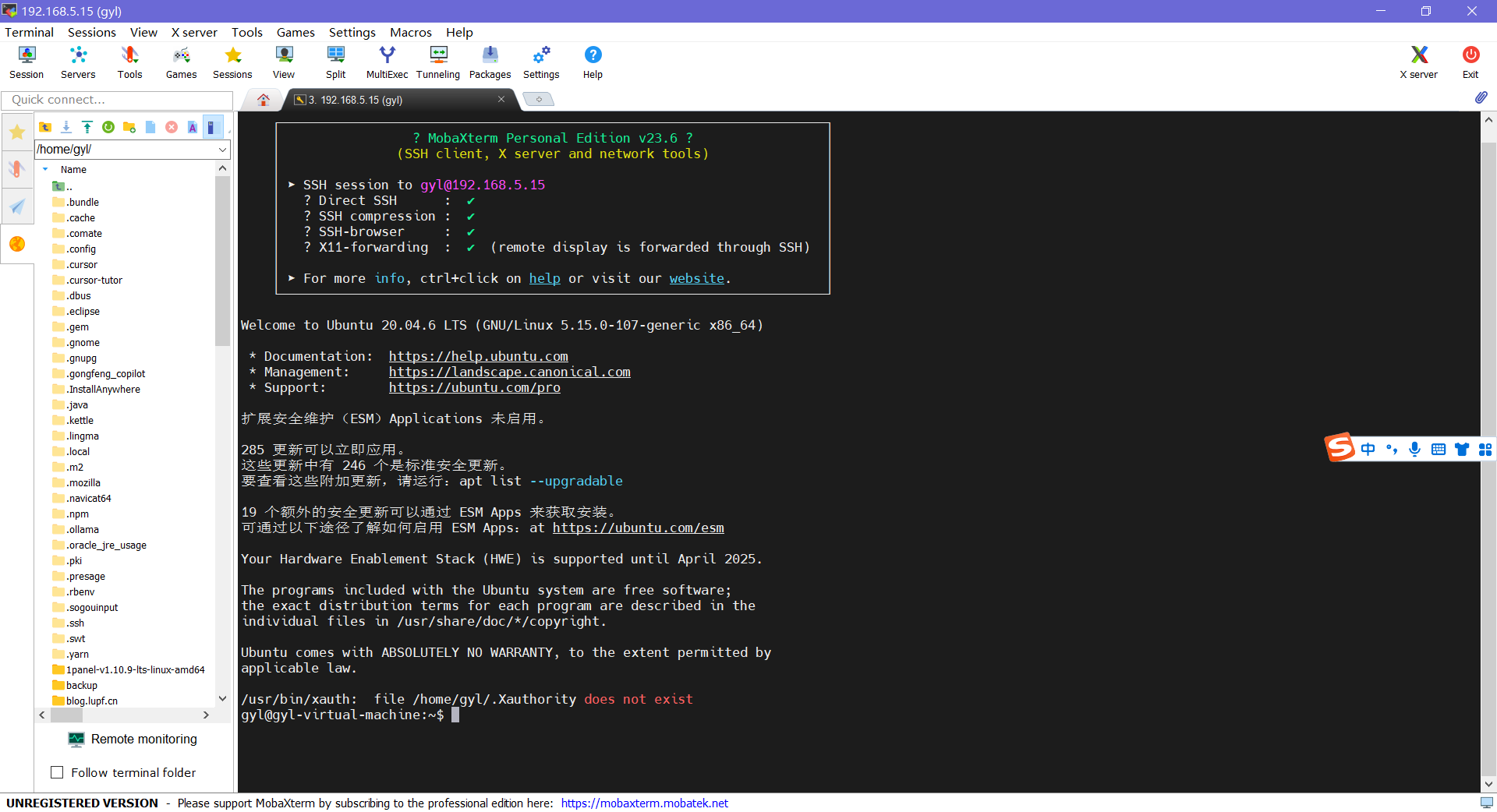The image size is (1497, 812).
Task: Click the download selected files icon
Action: [x=66, y=127]
